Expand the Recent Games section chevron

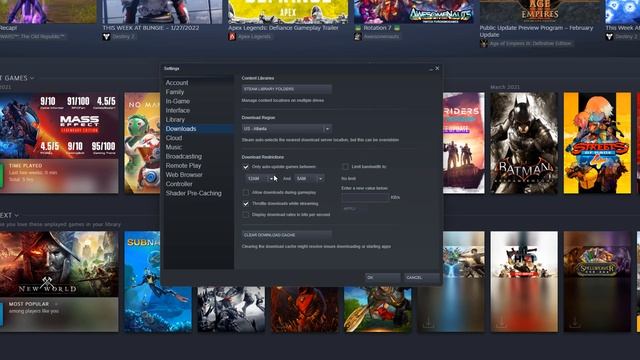[x=32, y=78]
